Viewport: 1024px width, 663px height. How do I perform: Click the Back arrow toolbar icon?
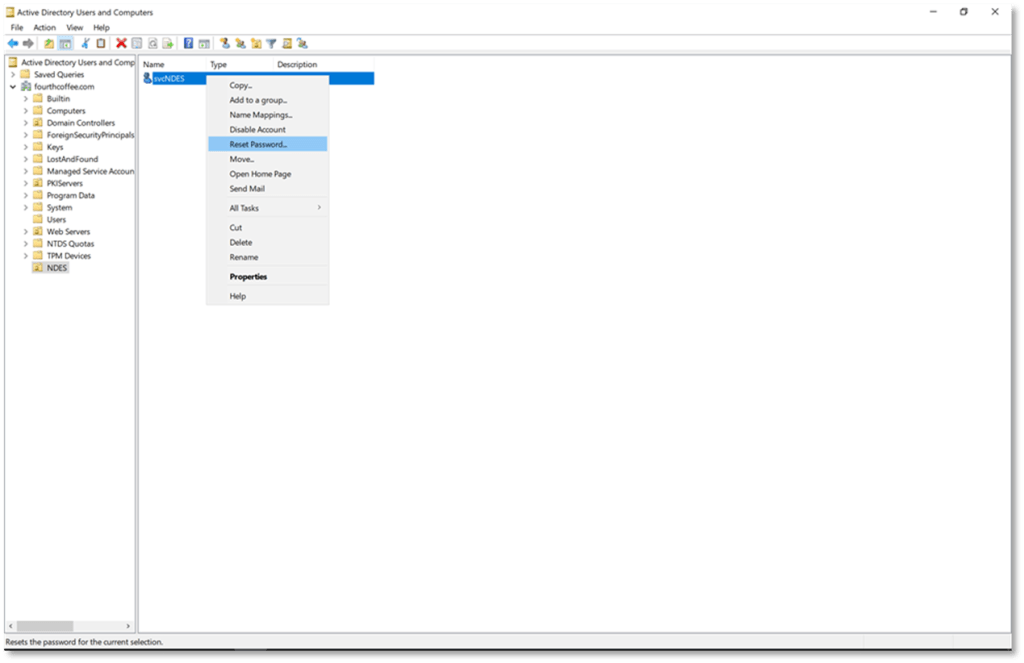click(x=12, y=43)
